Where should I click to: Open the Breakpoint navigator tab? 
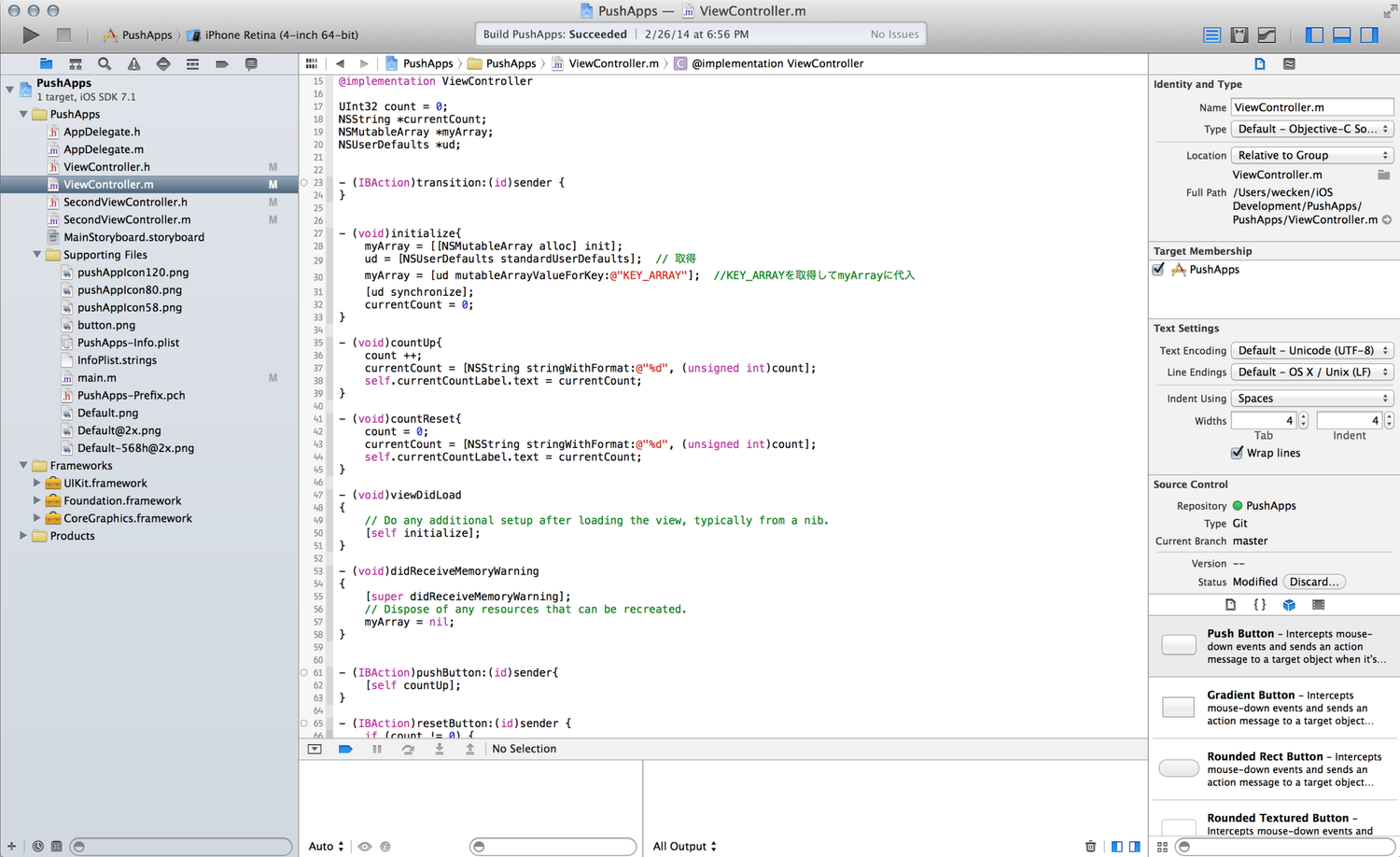(x=222, y=63)
